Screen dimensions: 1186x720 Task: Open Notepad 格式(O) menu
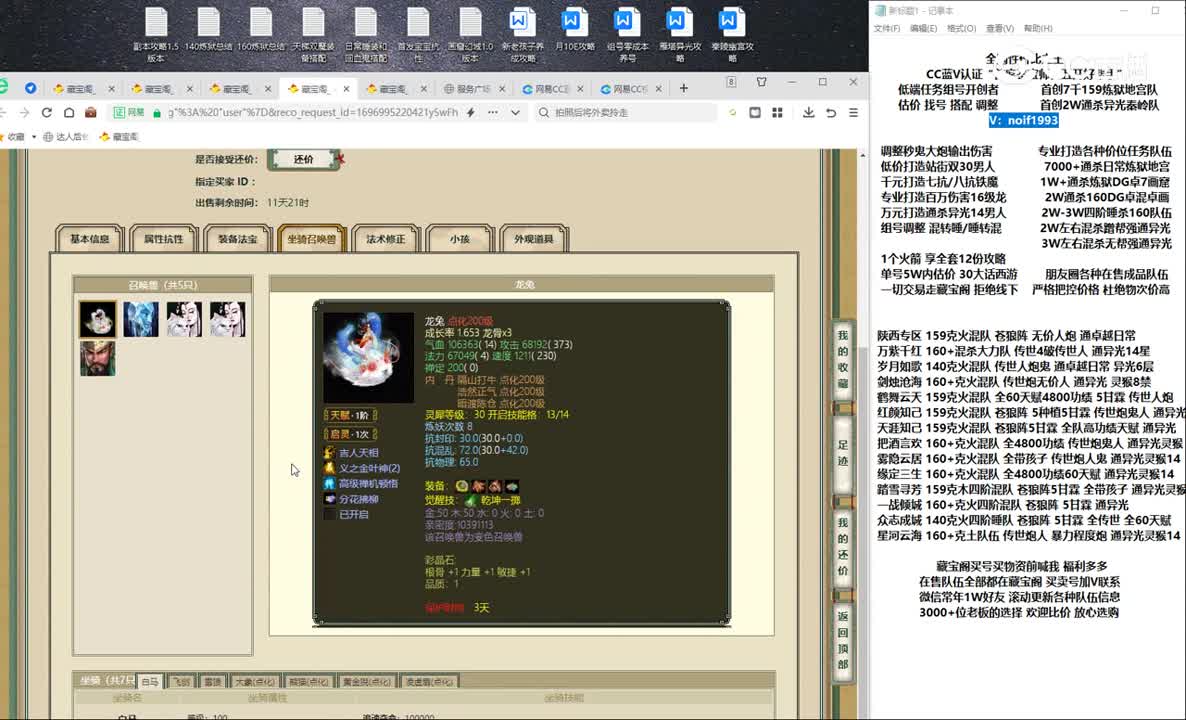[961, 28]
